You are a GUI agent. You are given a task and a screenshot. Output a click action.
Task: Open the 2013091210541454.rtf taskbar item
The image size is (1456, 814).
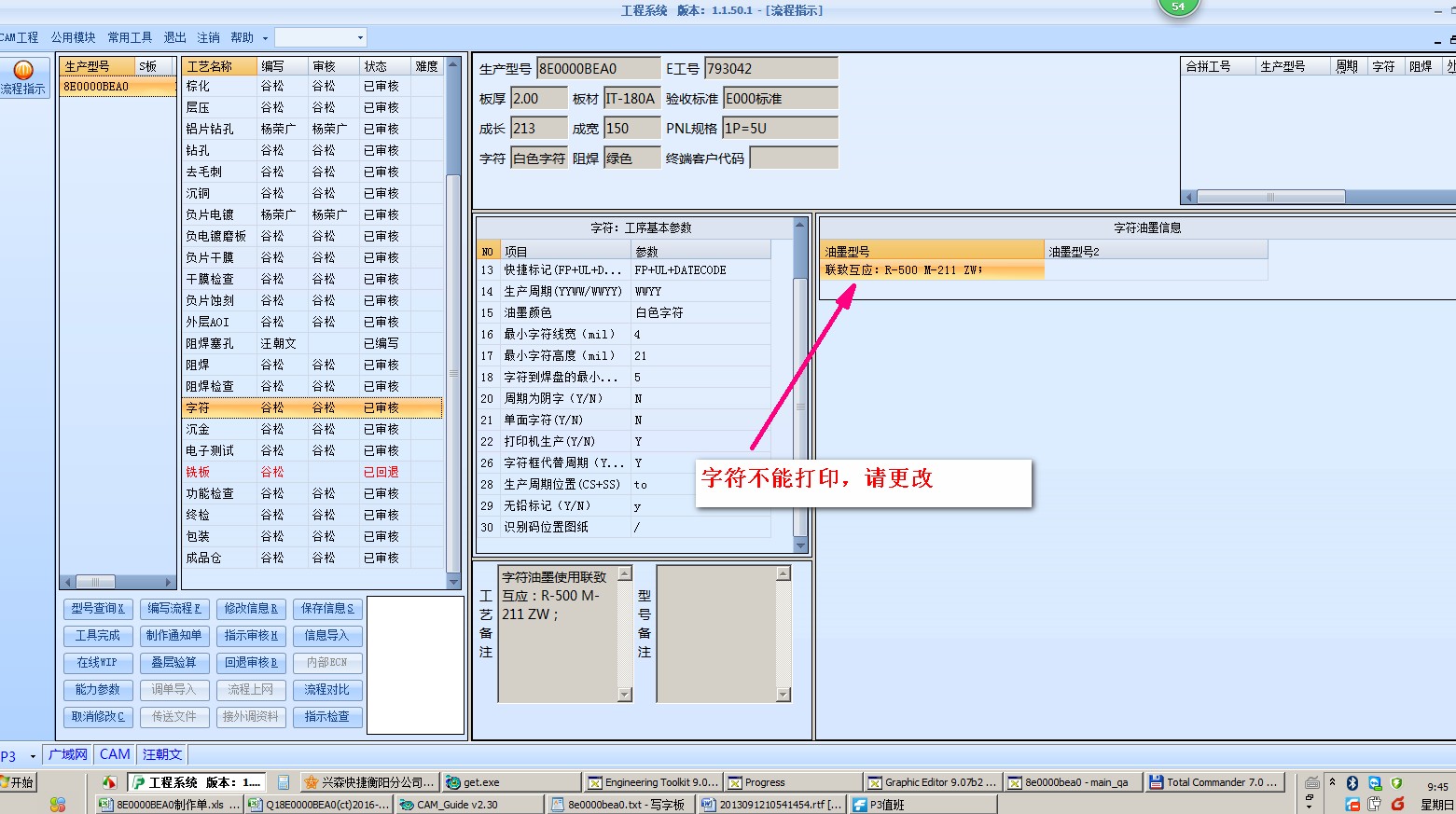(771, 804)
